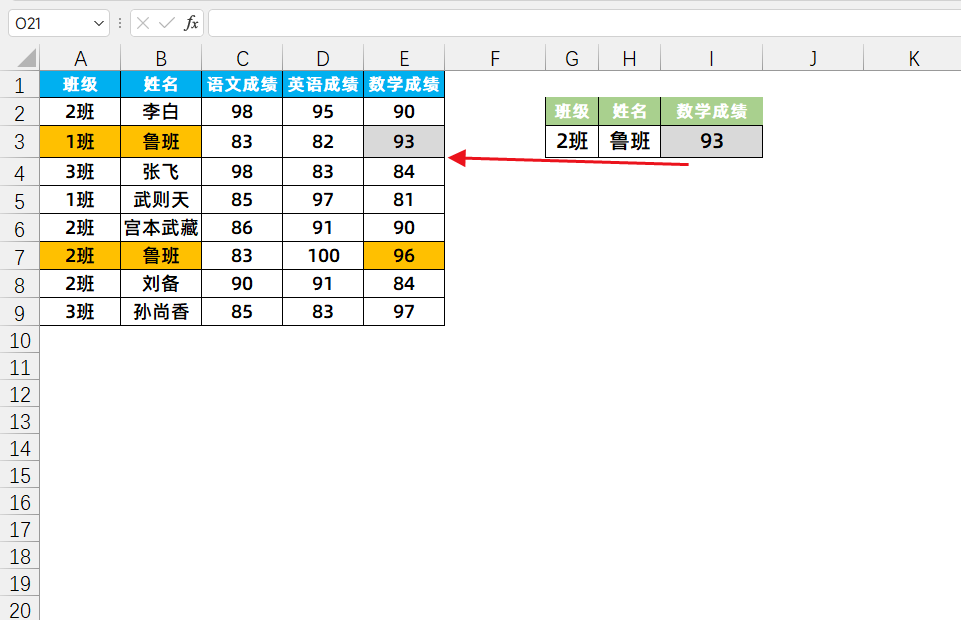Select the orange cell containing 96

(403, 256)
